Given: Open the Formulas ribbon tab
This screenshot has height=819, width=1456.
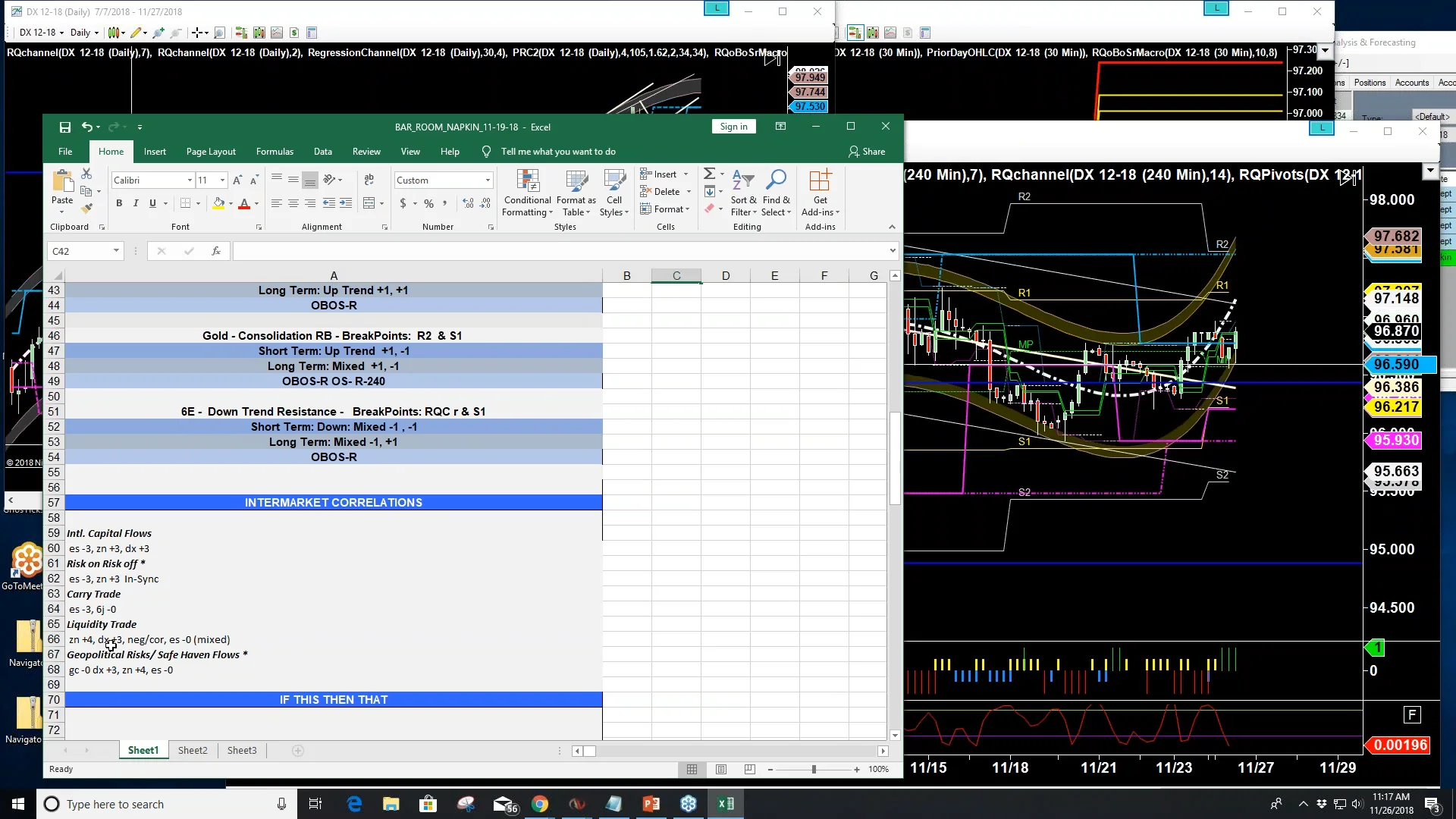Looking at the screenshot, I should (x=275, y=152).
